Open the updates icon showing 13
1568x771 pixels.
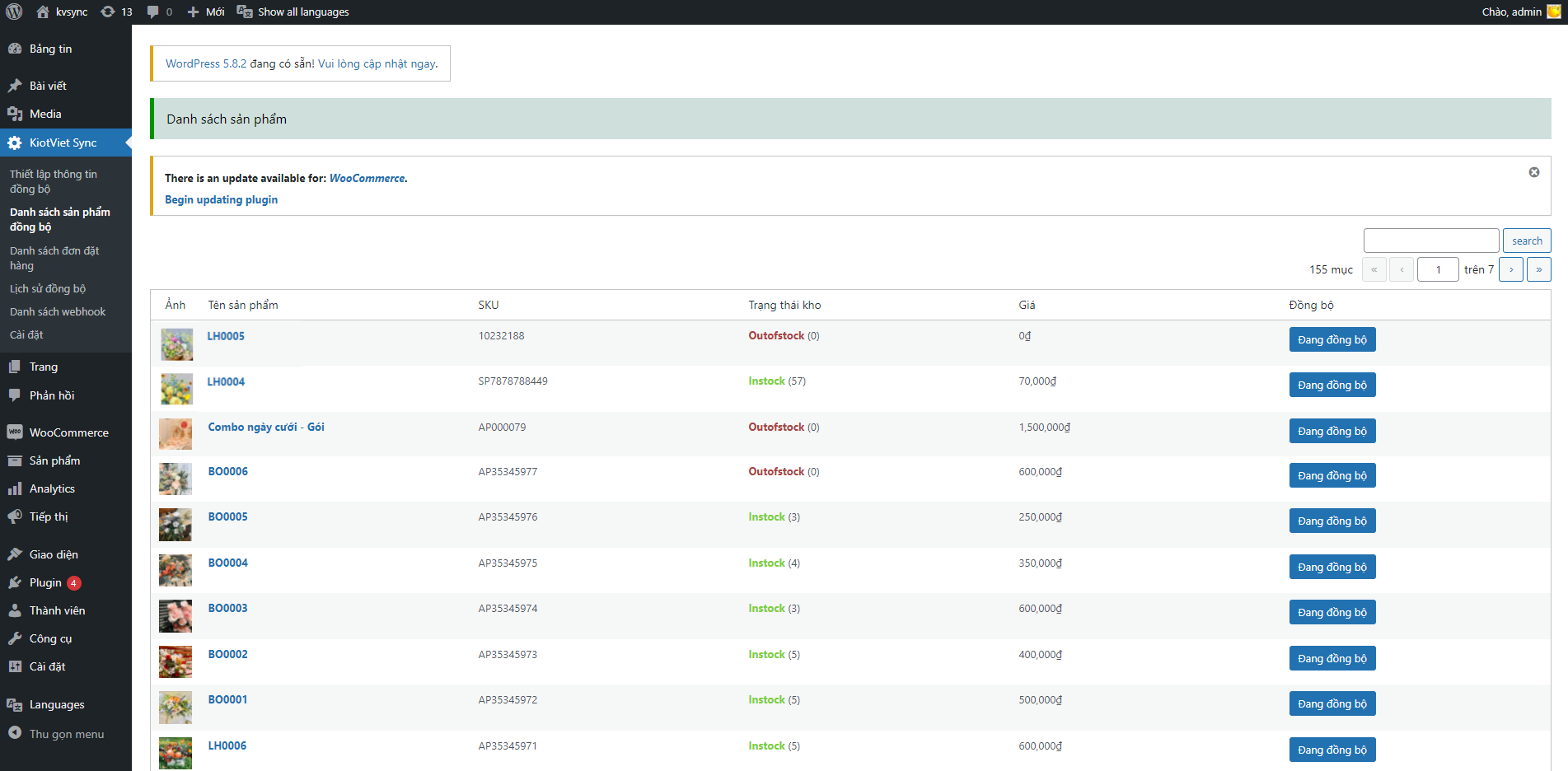click(x=108, y=12)
